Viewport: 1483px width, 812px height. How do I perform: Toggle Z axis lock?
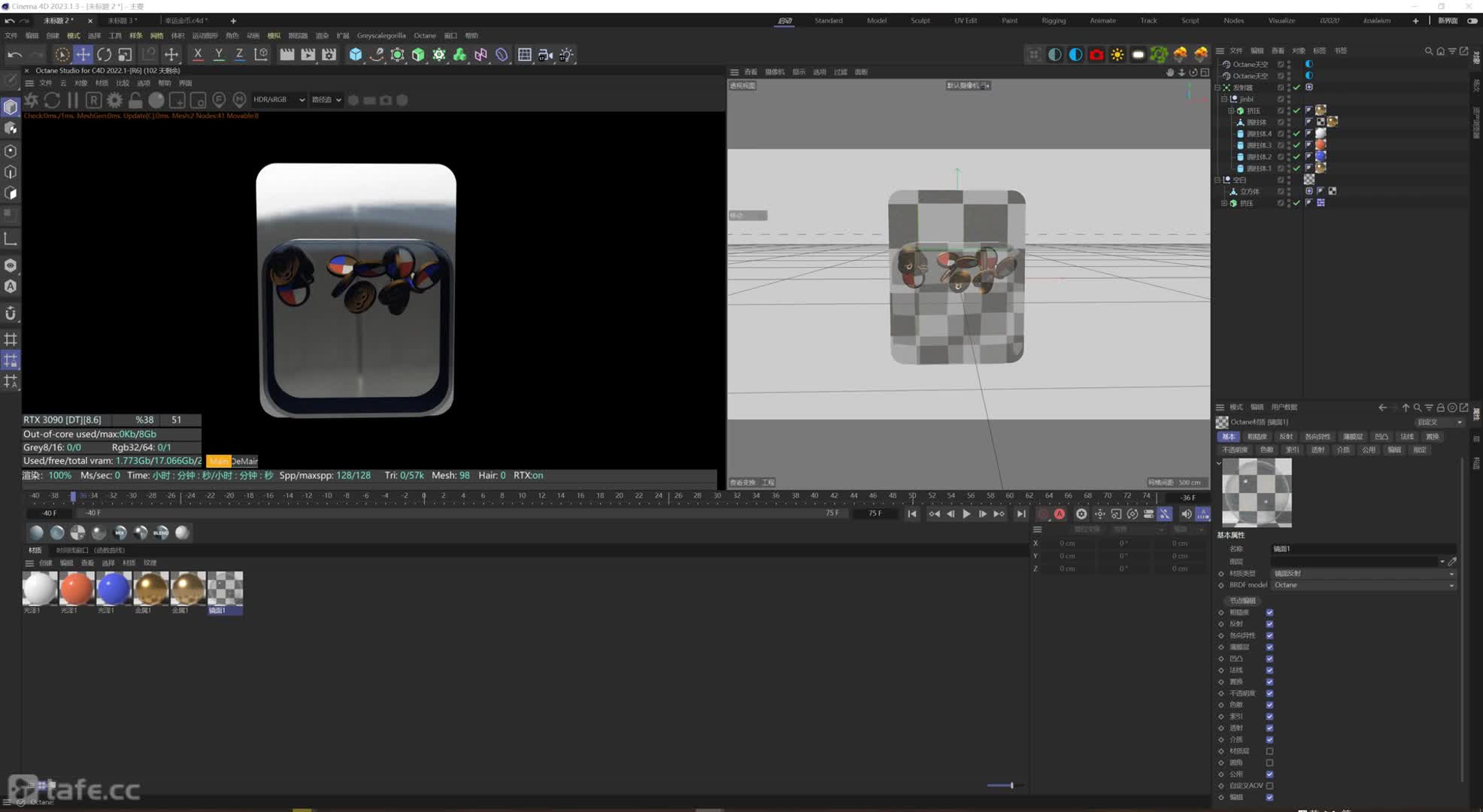[x=239, y=54]
